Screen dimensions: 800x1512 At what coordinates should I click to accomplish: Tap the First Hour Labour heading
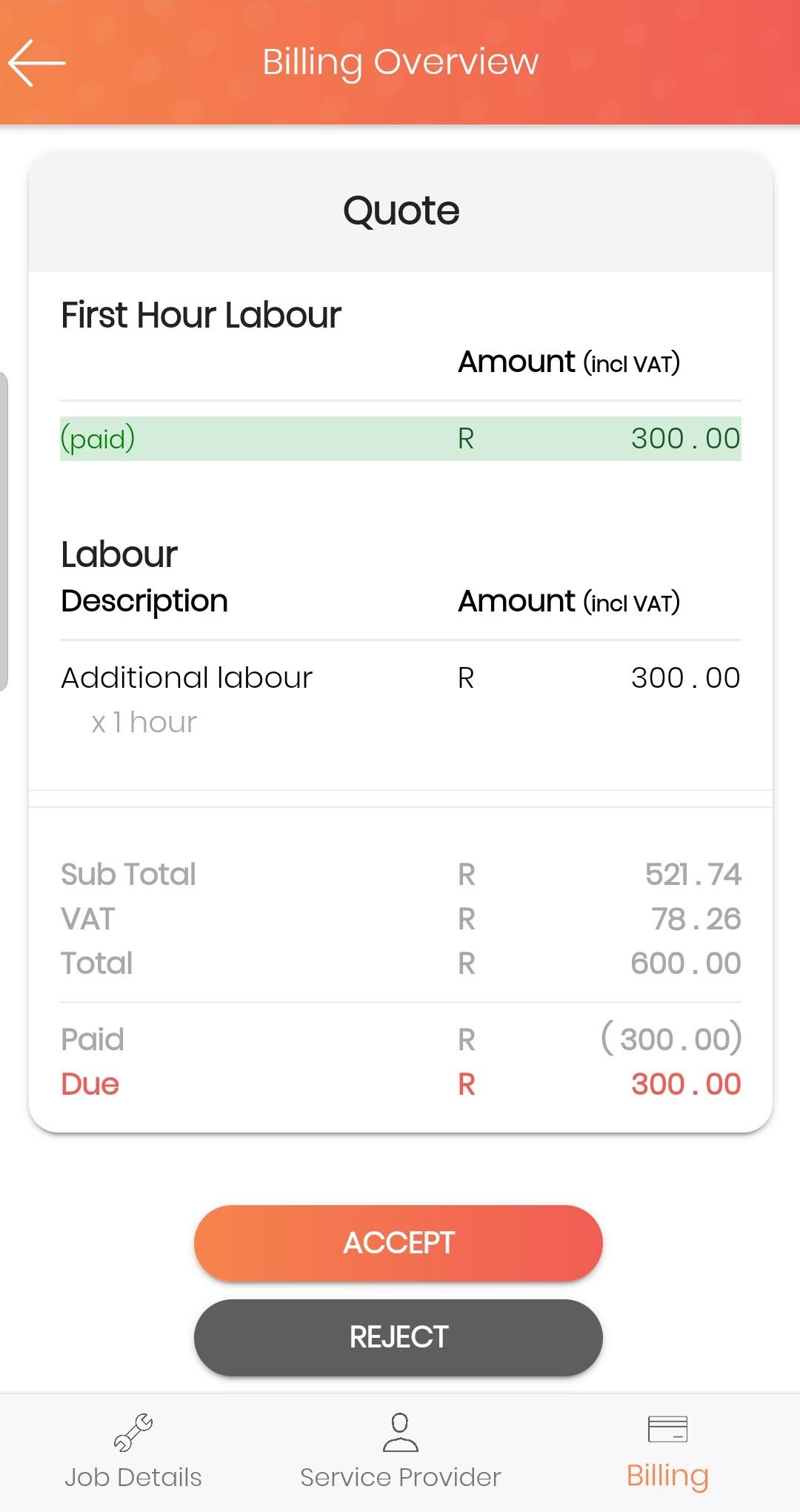tap(201, 315)
